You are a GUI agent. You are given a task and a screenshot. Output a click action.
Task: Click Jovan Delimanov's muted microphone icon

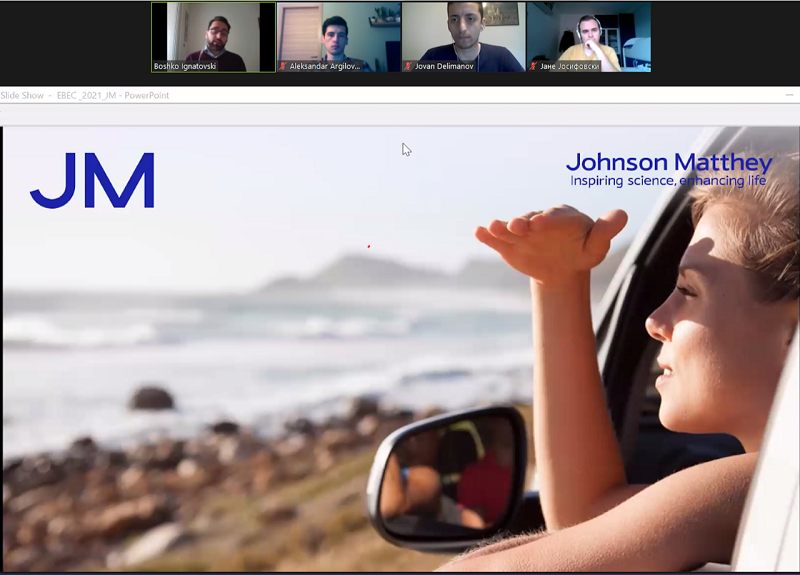point(408,67)
